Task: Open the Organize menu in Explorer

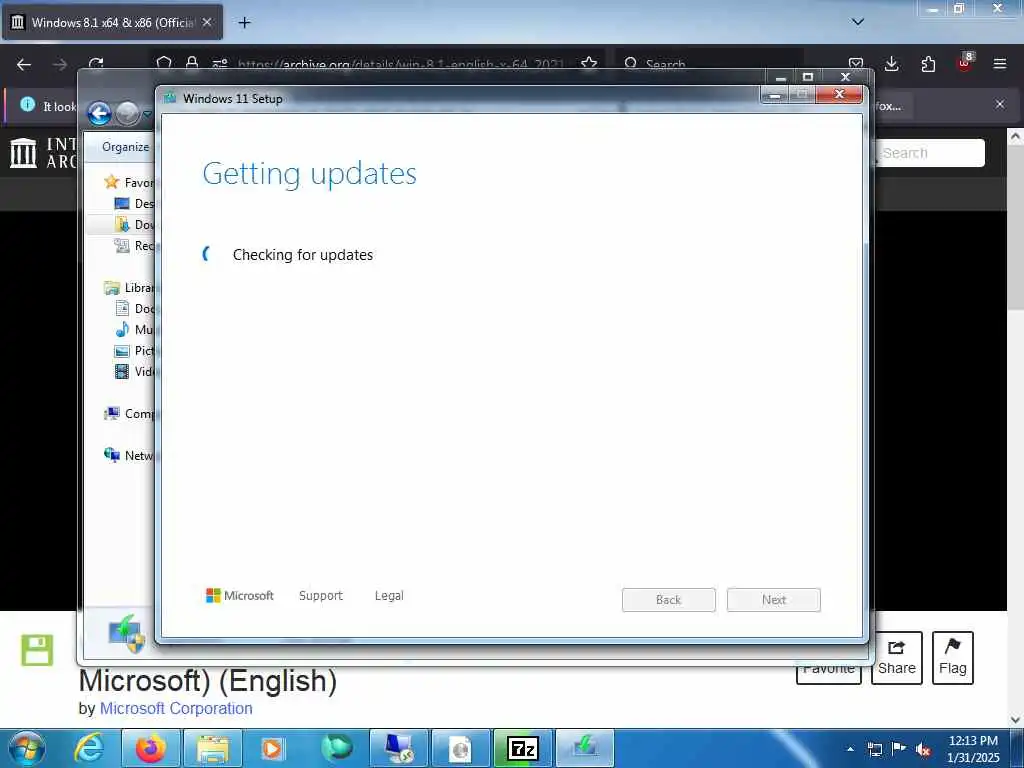Action: tap(125, 147)
